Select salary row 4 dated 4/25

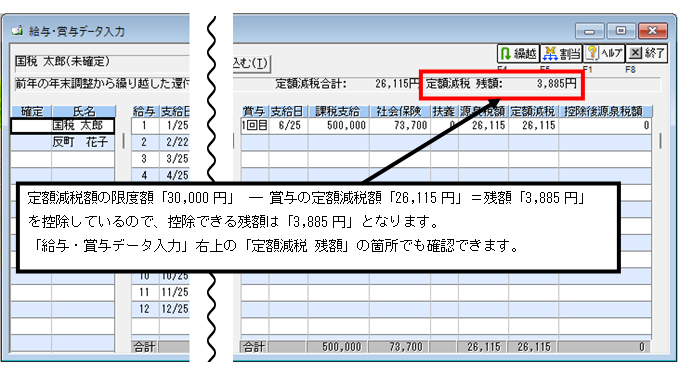(160, 175)
